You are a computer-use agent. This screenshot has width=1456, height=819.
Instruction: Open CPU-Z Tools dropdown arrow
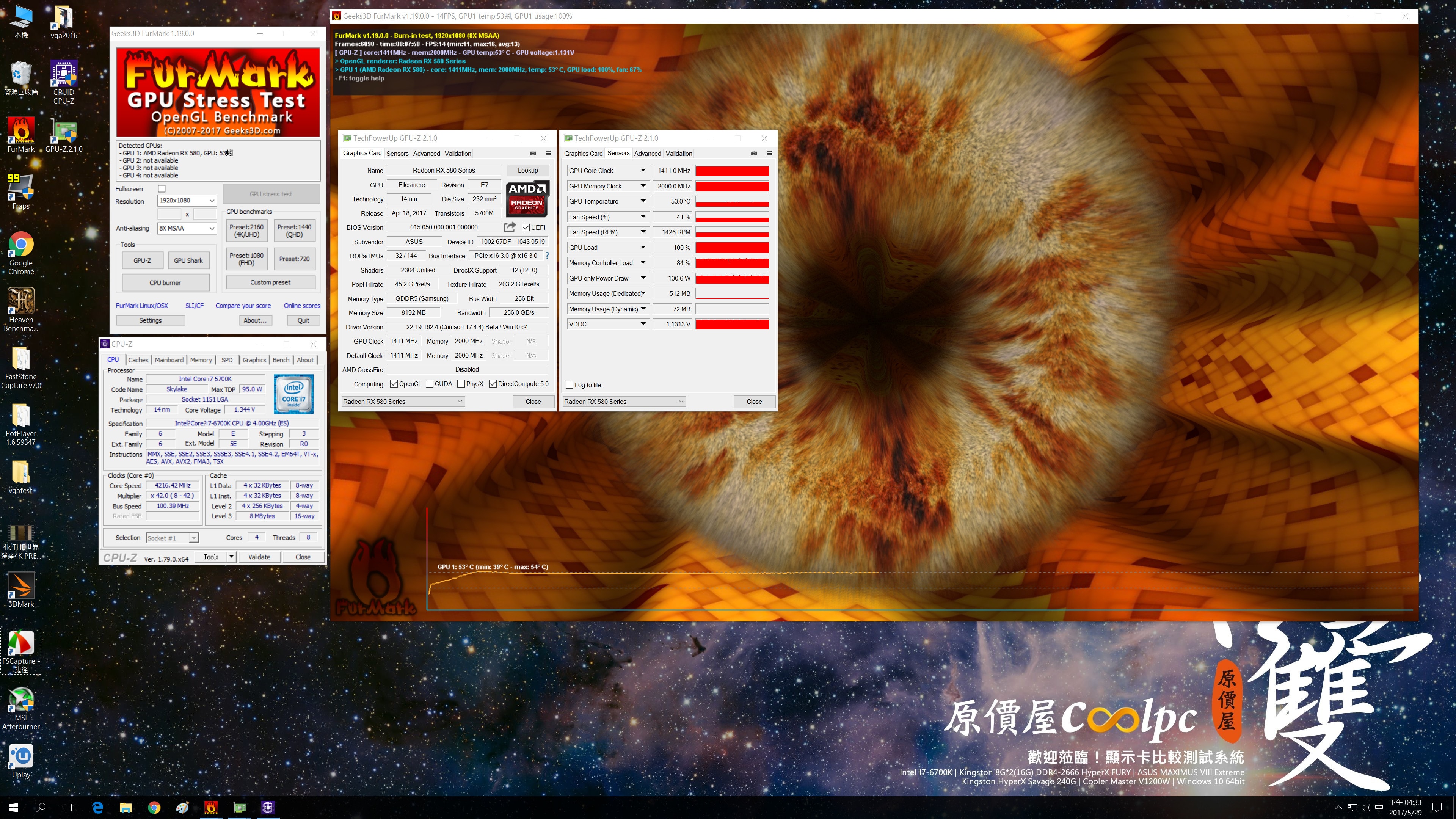[x=231, y=557]
